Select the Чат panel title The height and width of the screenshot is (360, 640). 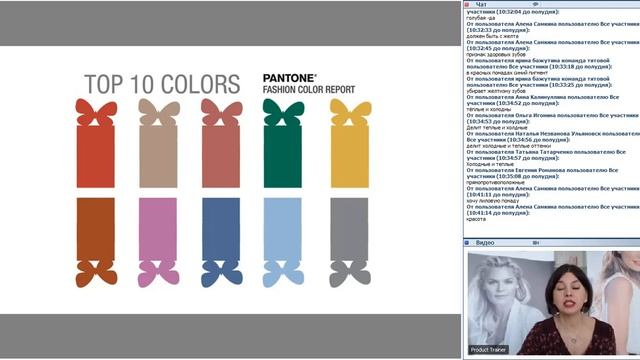[481, 4]
